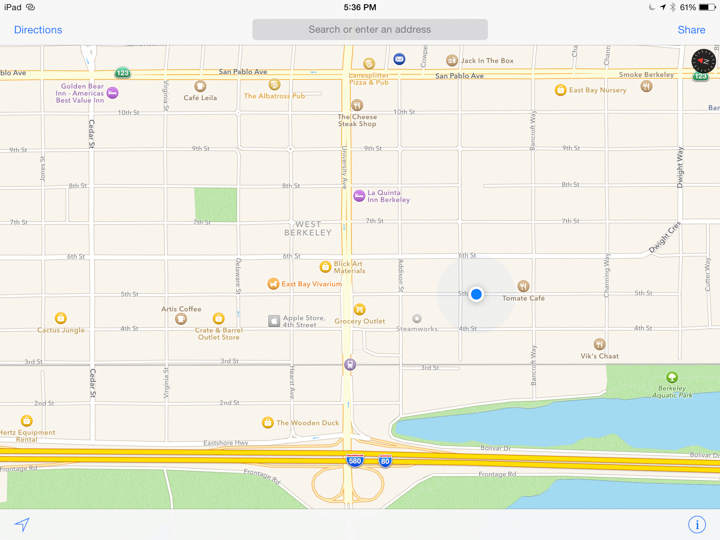Tap the Dwight Way street label
The image size is (720, 540).
point(680,168)
